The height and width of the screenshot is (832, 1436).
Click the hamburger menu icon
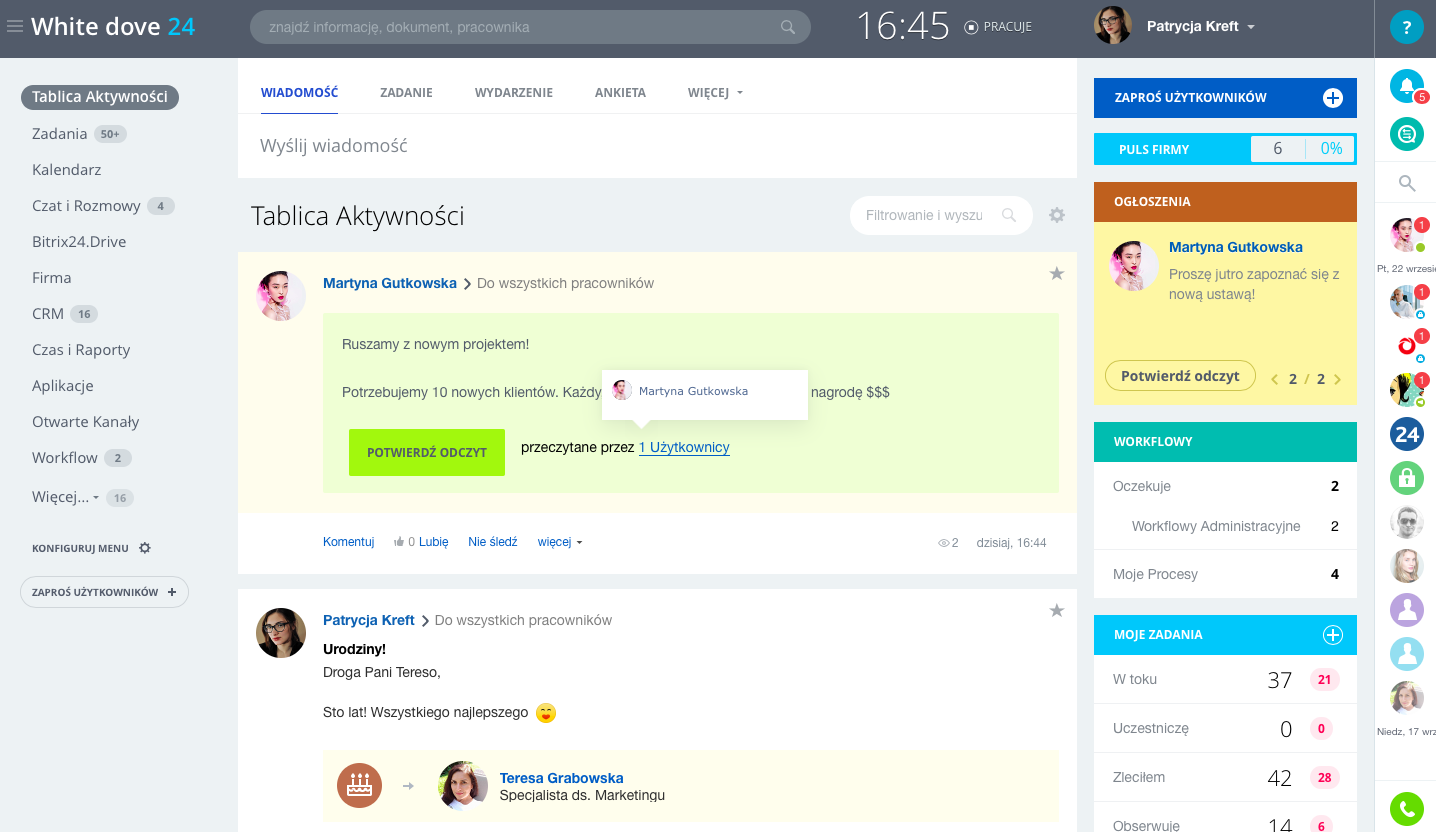(x=15, y=27)
